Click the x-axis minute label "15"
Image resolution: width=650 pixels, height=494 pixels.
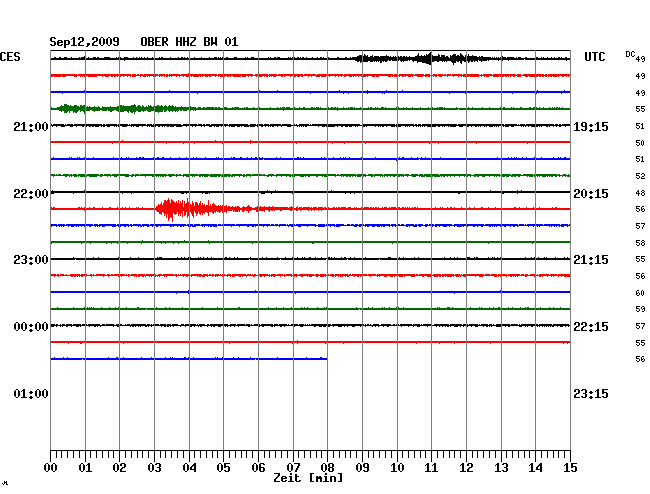click(570, 468)
